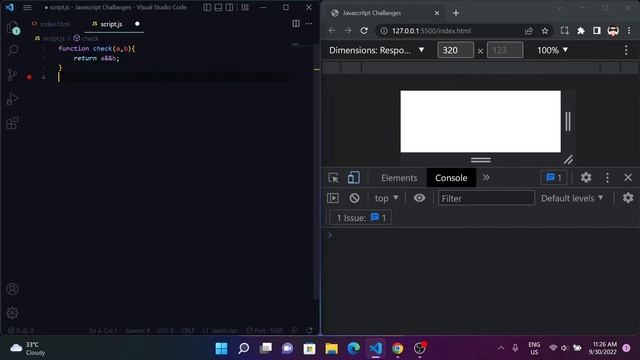Open VS Code notifications bell
The width and height of the screenshot is (640, 360).
[x=310, y=331]
